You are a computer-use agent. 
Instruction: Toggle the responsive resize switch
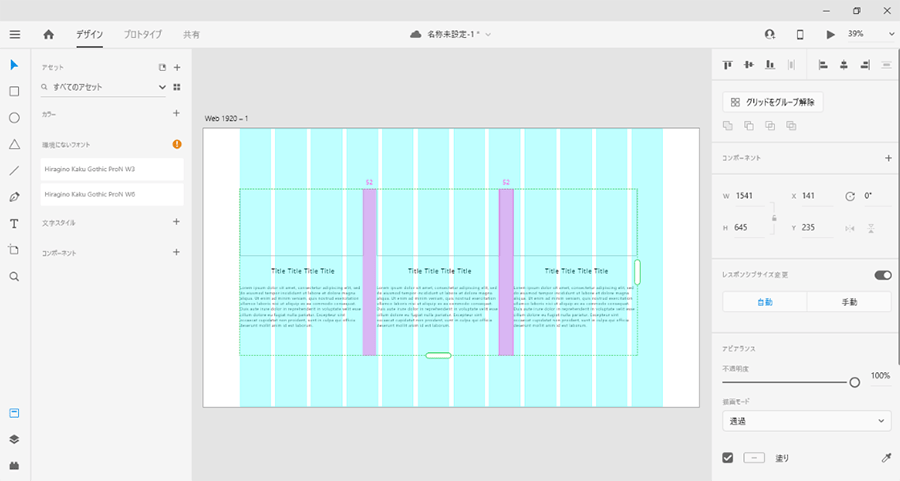coord(883,276)
